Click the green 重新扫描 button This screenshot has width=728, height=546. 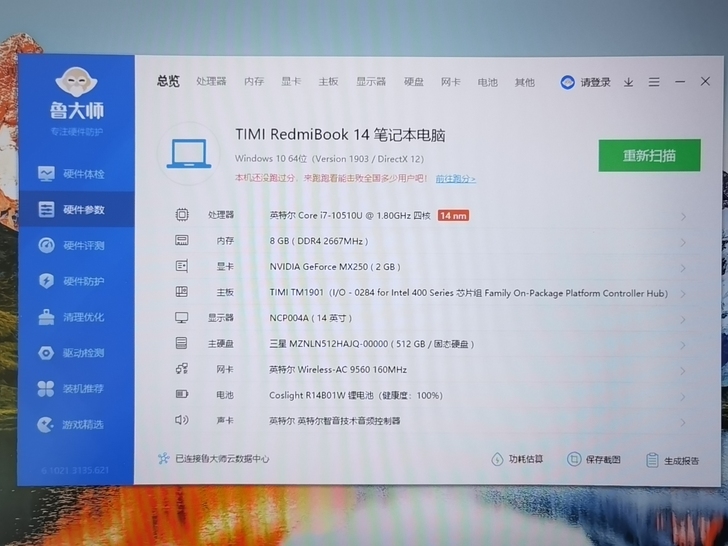[649, 156]
